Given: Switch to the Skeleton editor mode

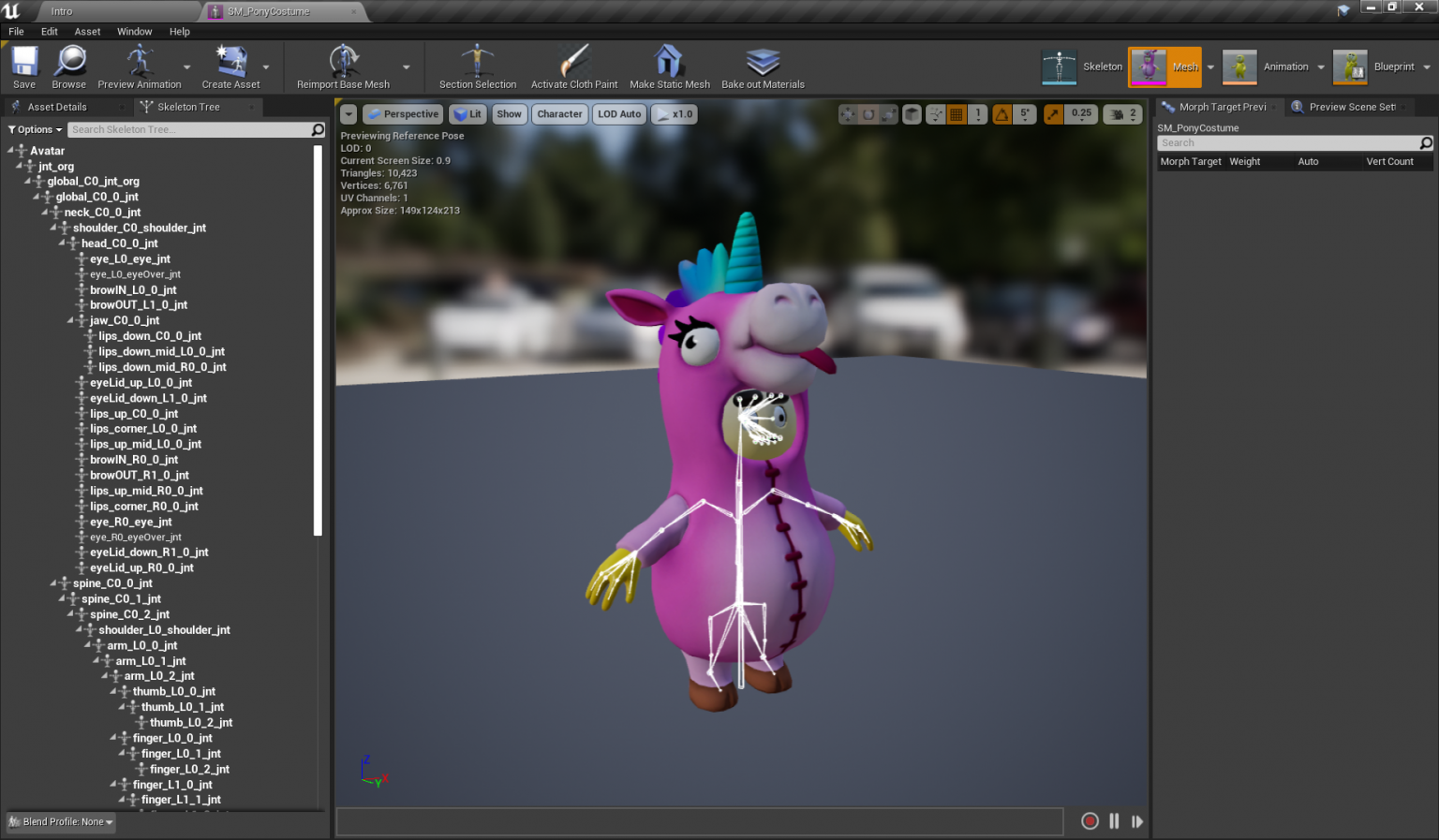Looking at the screenshot, I should (1082, 67).
